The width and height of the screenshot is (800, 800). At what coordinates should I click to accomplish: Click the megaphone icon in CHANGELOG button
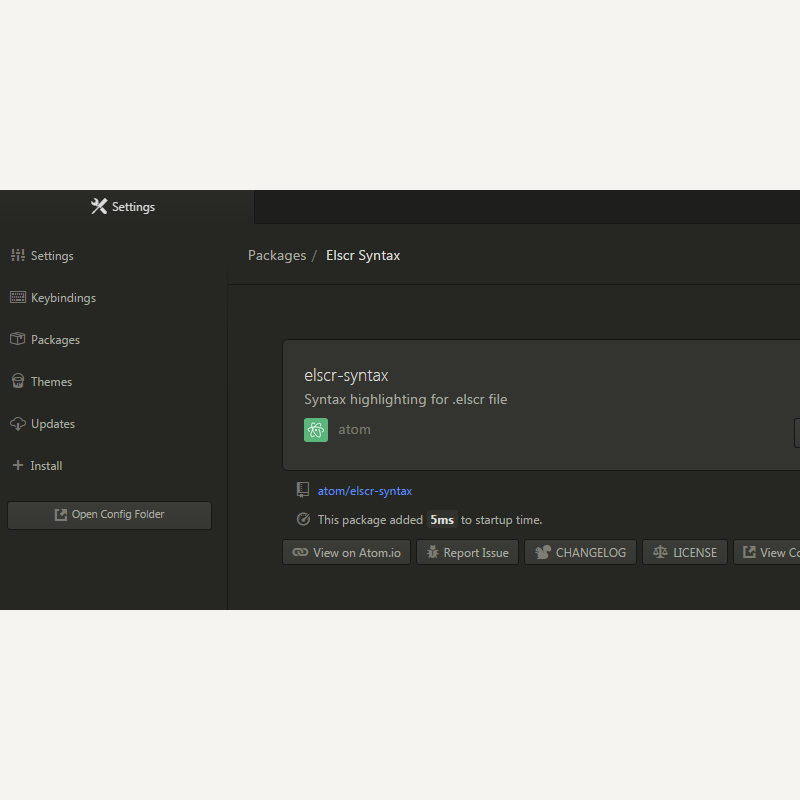541,552
